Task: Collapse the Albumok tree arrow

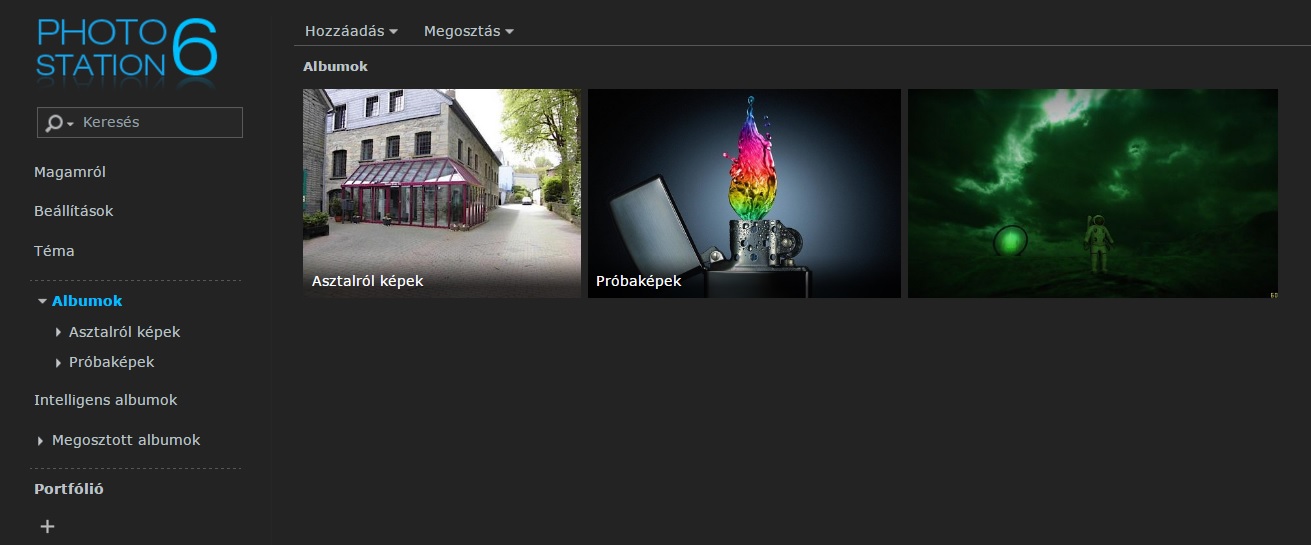Action: [x=42, y=301]
